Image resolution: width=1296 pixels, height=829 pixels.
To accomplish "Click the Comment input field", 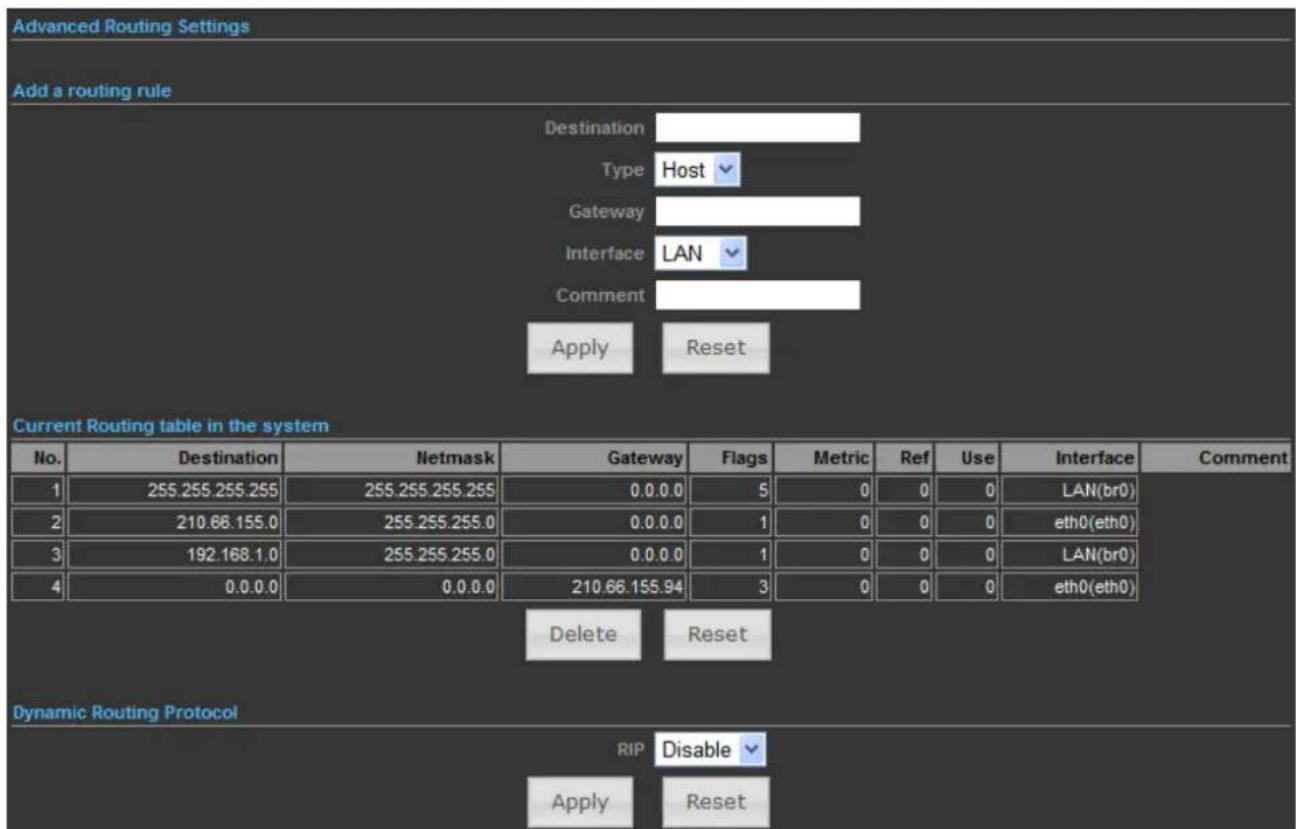I will tap(757, 296).
